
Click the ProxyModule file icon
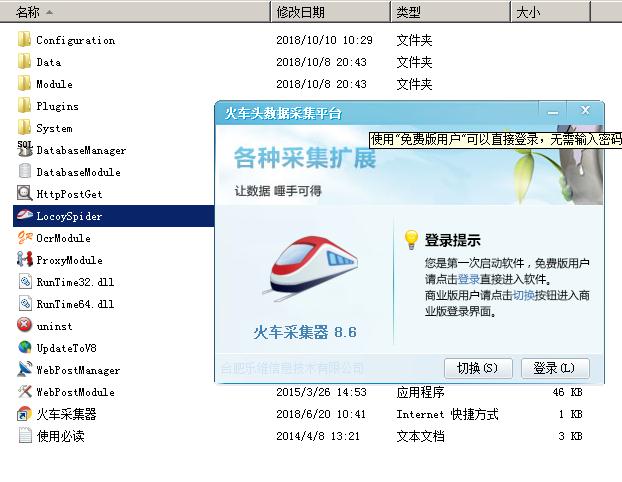(x=25, y=260)
